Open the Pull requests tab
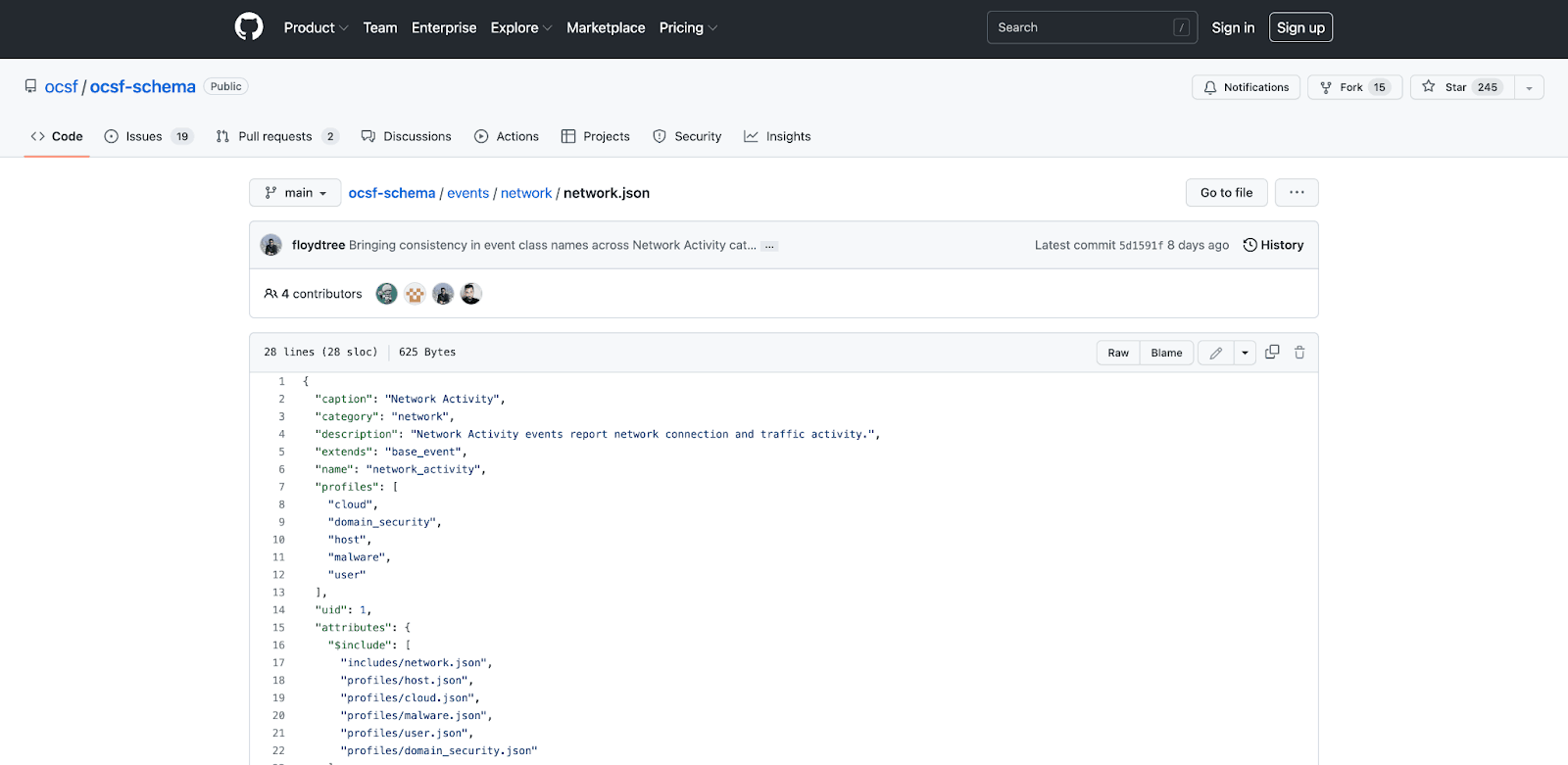This screenshot has width=1568, height=765. [x=276, y=136]
